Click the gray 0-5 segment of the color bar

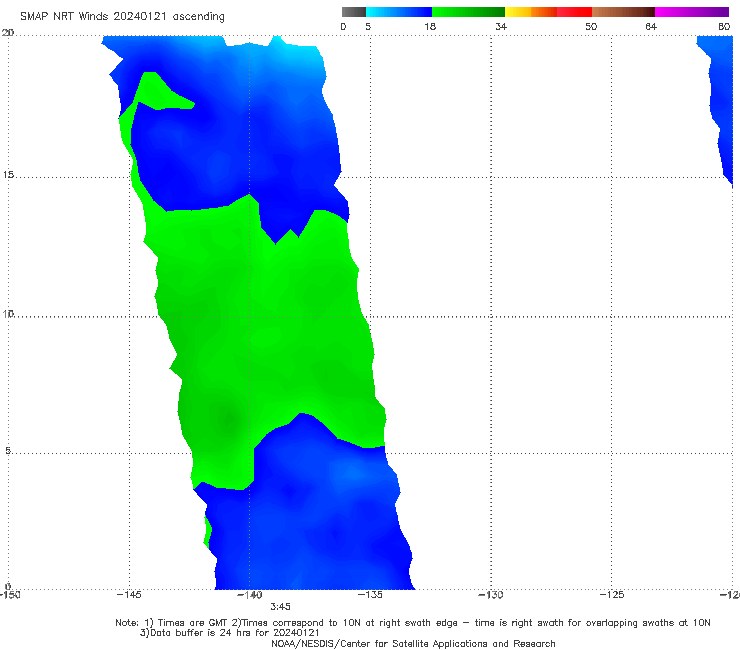pyautogui.click(x=354, y=12)
